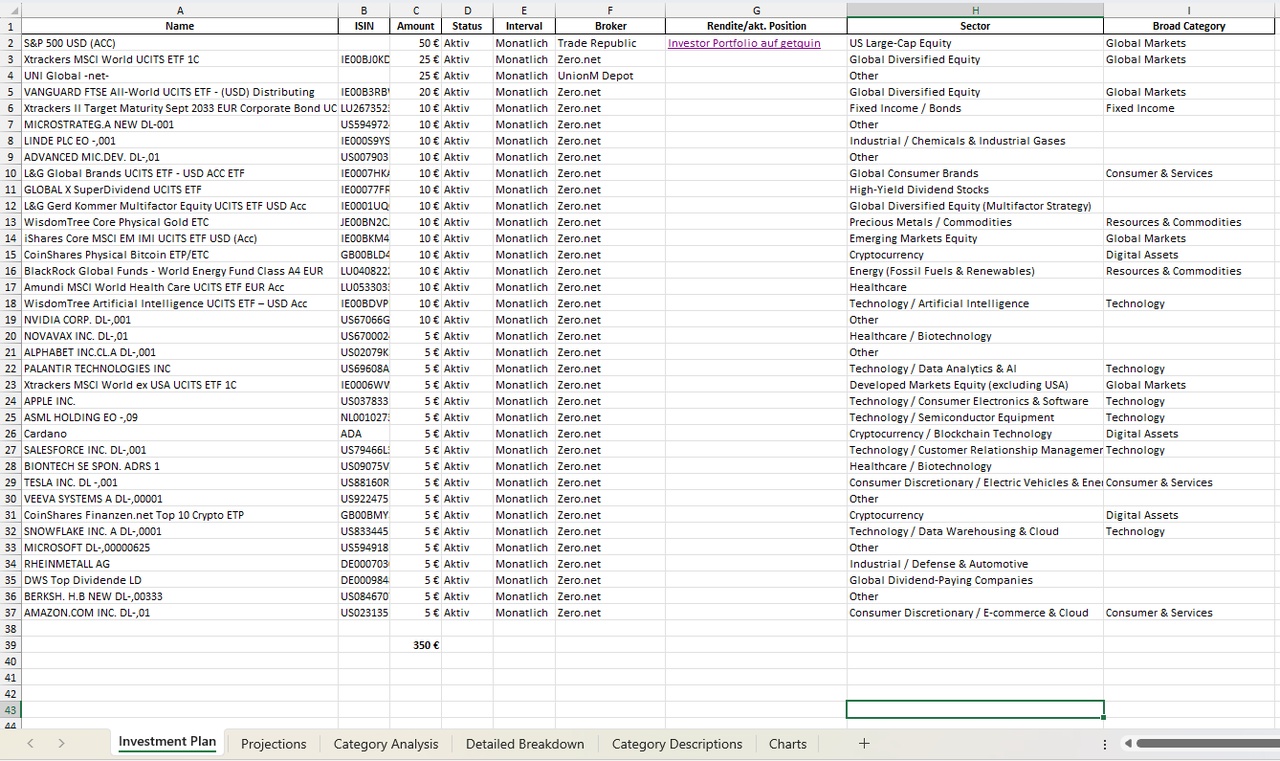Go to the Charts sheet tab

pyautogui.click(x=788, y=744)
